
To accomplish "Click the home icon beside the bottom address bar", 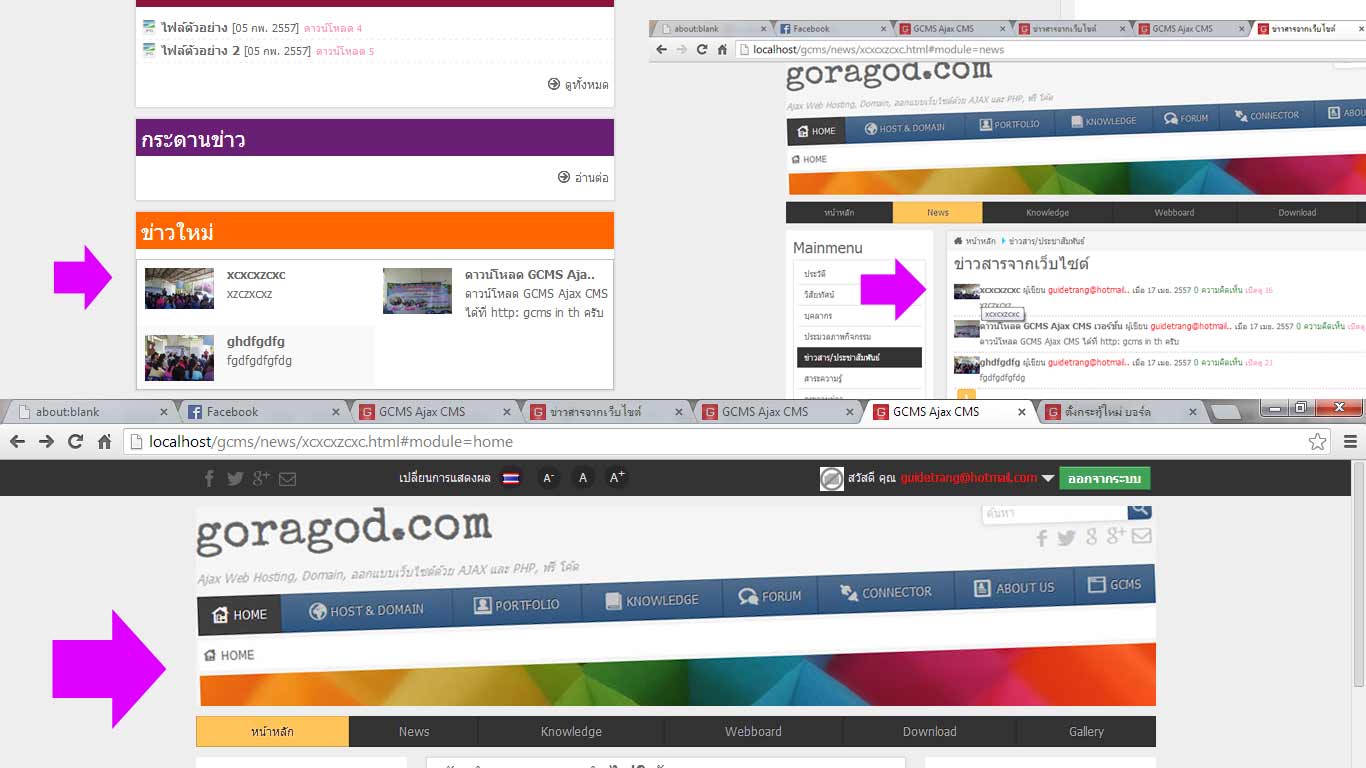I will [104, 441].
